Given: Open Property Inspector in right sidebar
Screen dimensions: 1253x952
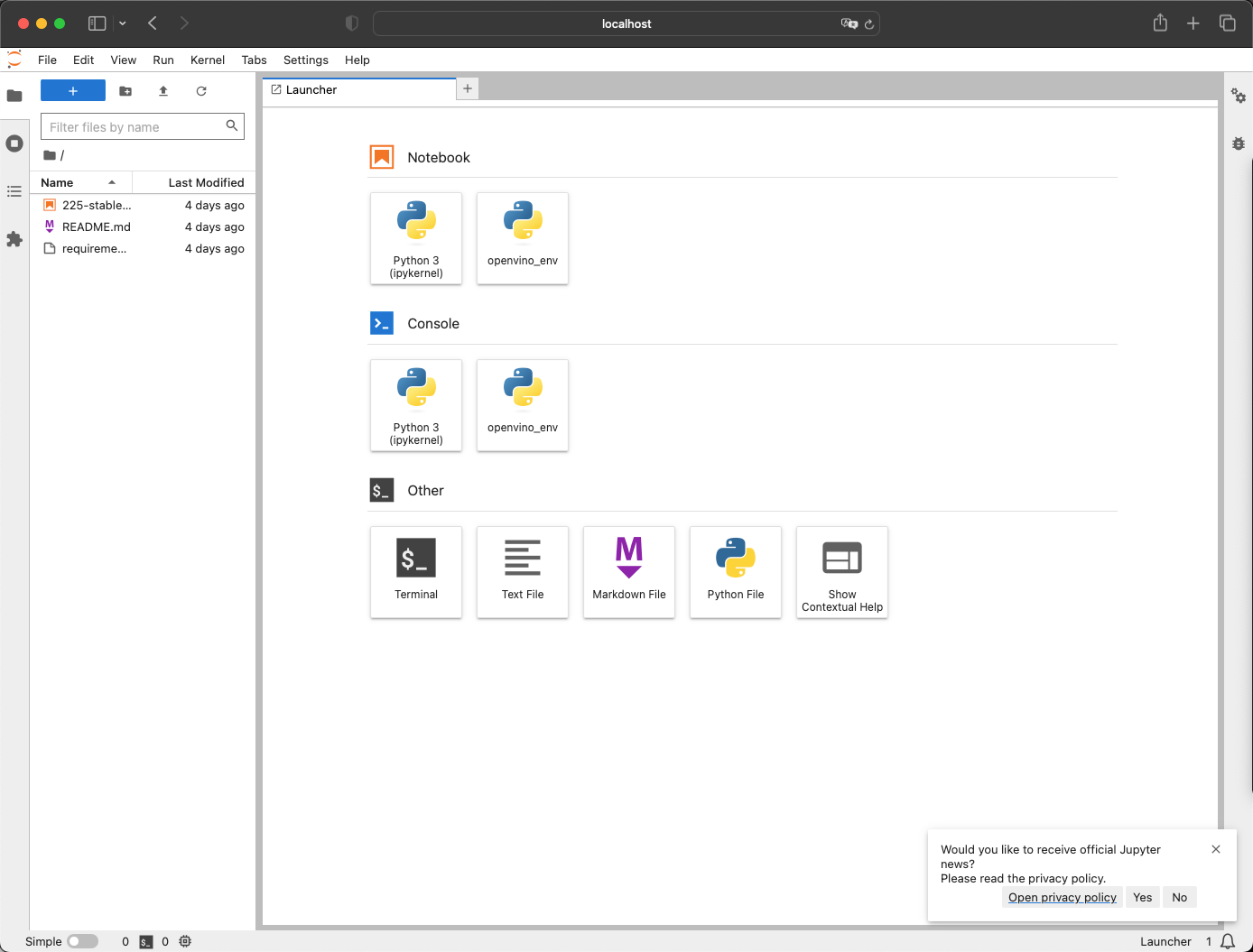Looking at the screenshot, I should click(x=1239, y=96).
